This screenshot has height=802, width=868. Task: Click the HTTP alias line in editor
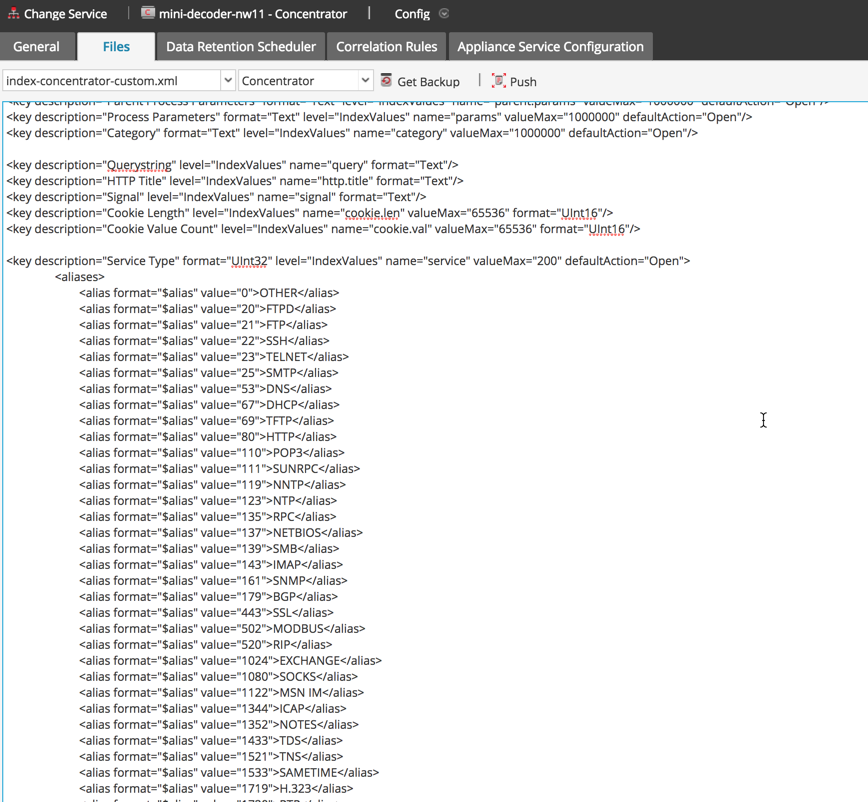tap(208, 437)
